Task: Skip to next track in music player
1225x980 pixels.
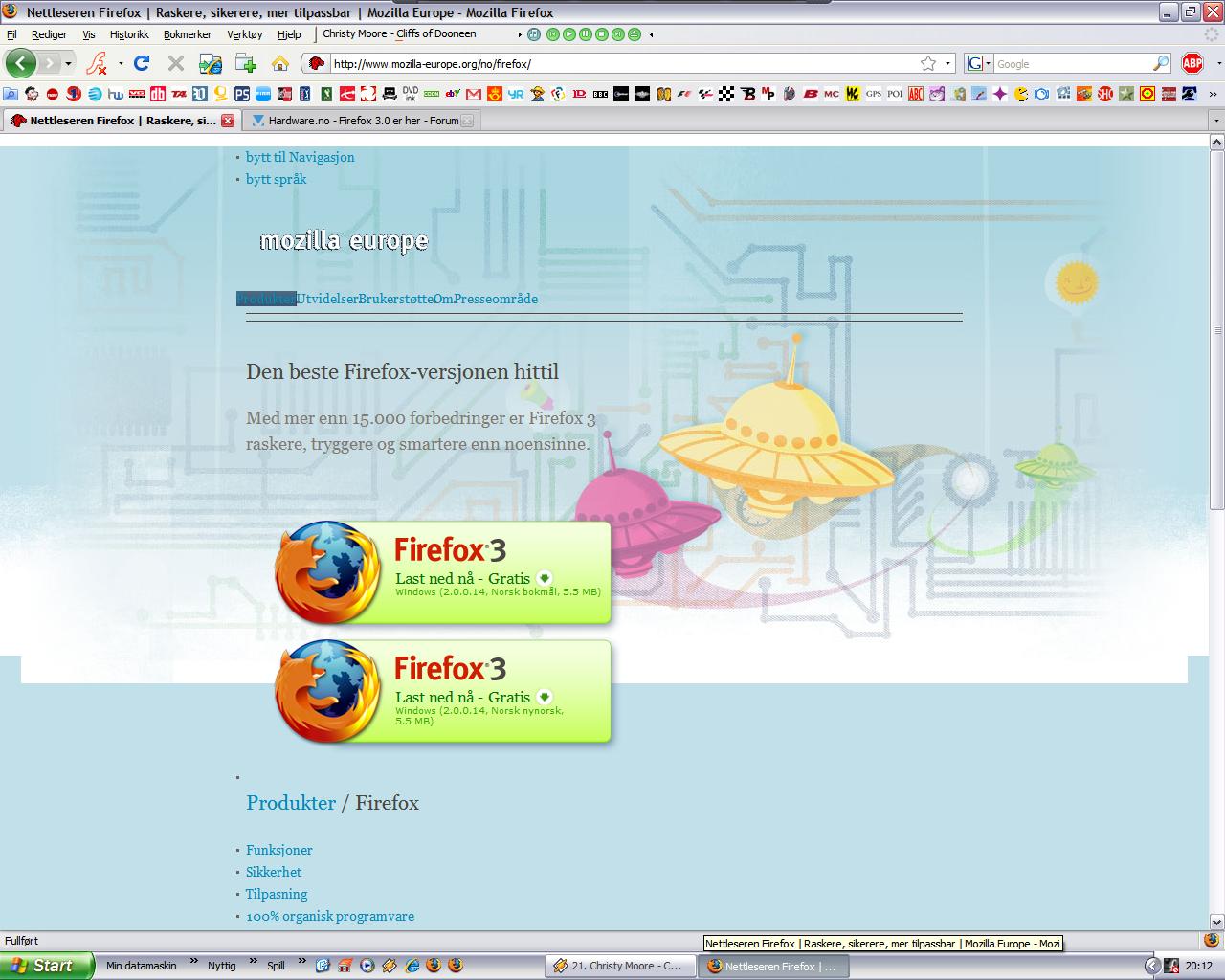Action: click(618, 34)
